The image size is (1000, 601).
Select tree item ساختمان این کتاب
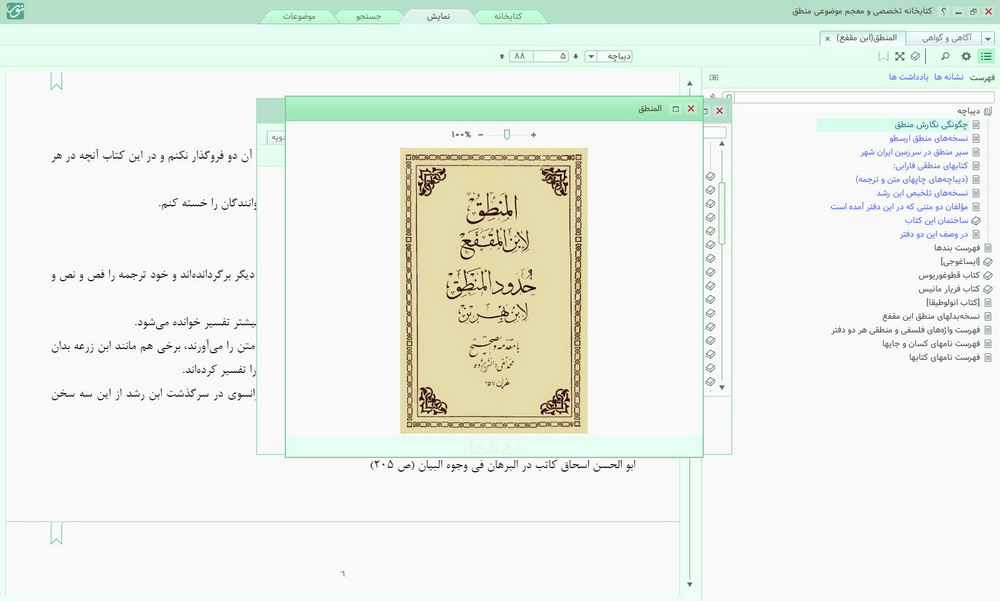[936, 221]
